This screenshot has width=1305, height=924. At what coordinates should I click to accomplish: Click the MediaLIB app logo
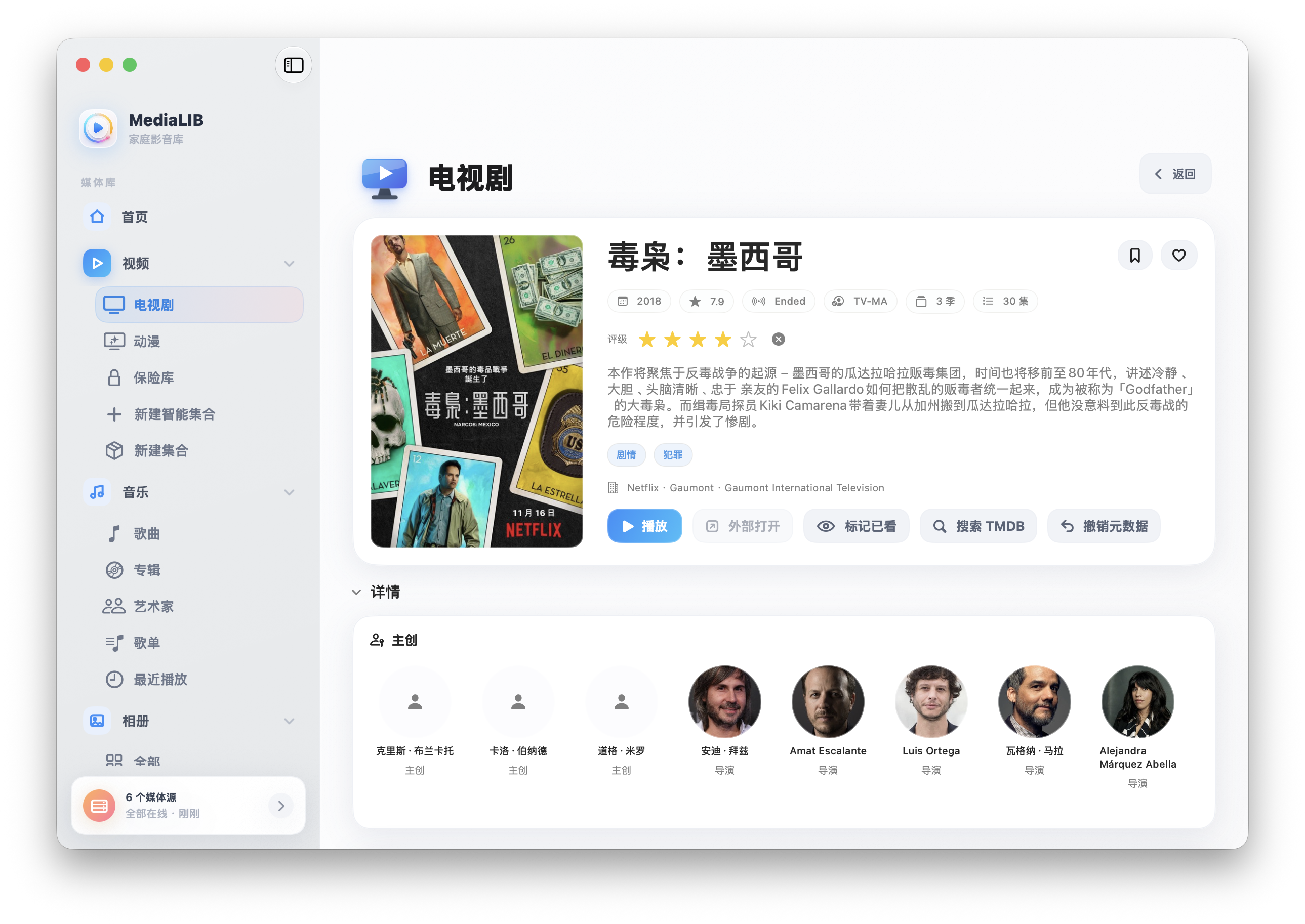tap(98, 128)
